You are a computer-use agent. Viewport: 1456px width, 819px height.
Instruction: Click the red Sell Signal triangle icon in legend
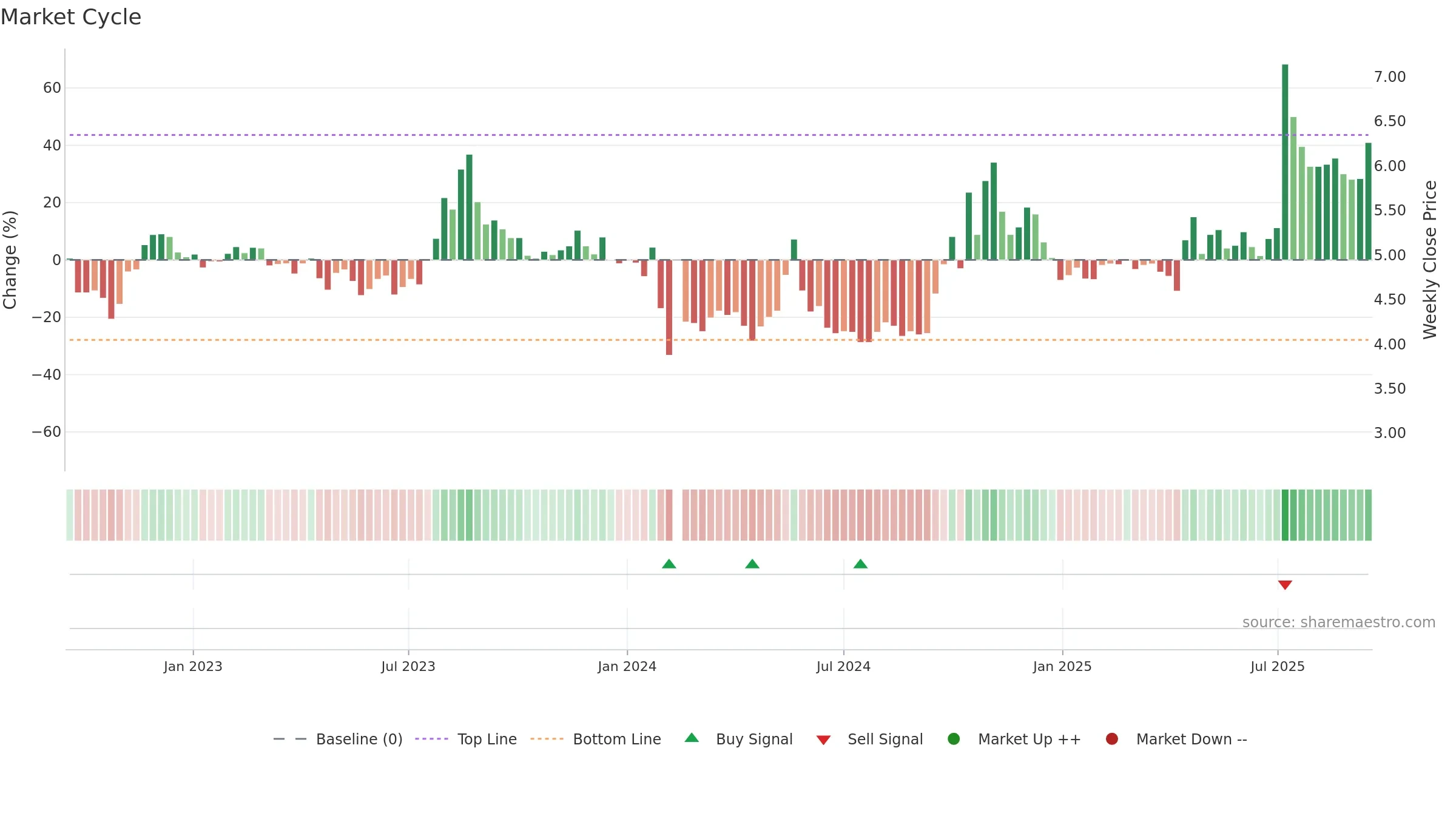(x=823, y=740)
